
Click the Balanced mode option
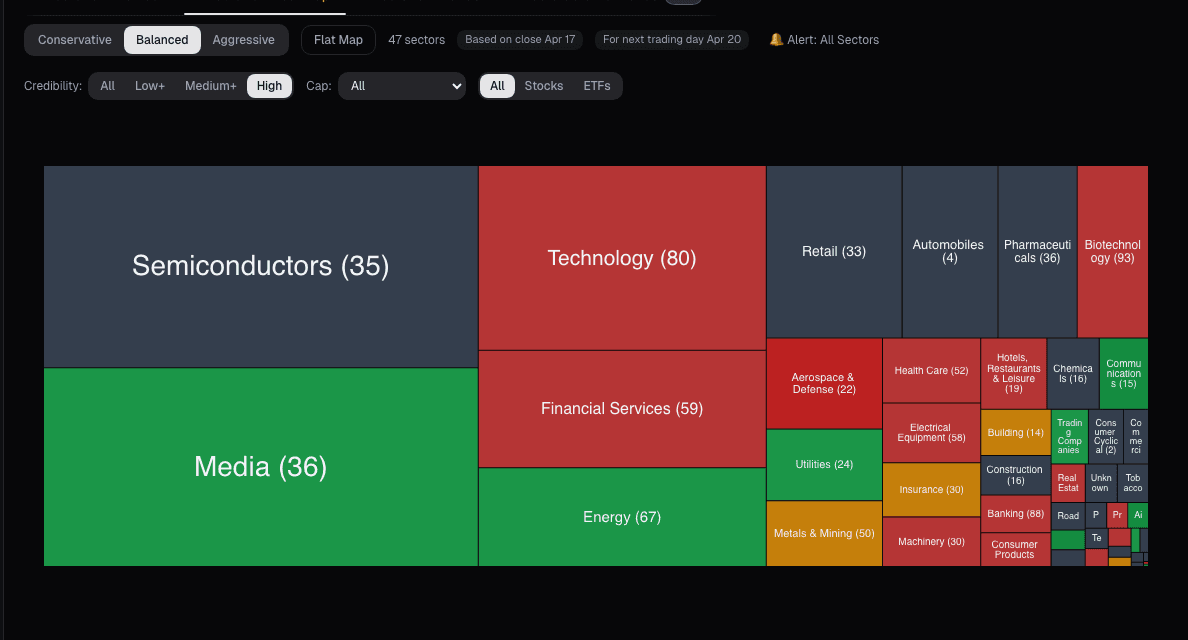(162, 40)
